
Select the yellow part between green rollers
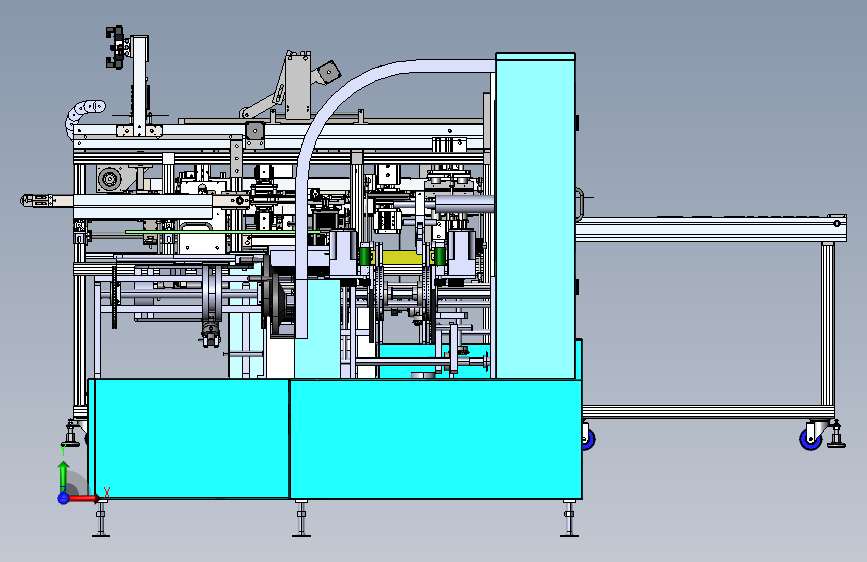pyautogui.click(x=401, y=257)
